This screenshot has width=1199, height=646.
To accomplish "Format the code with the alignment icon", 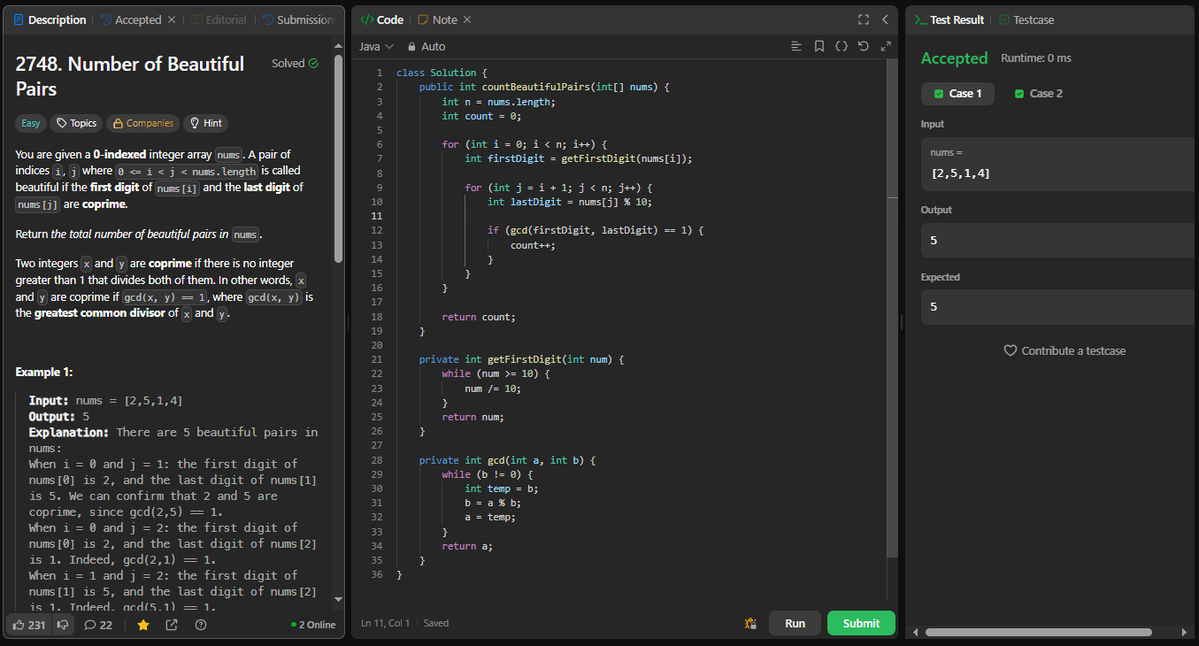I will click(796, 45).
